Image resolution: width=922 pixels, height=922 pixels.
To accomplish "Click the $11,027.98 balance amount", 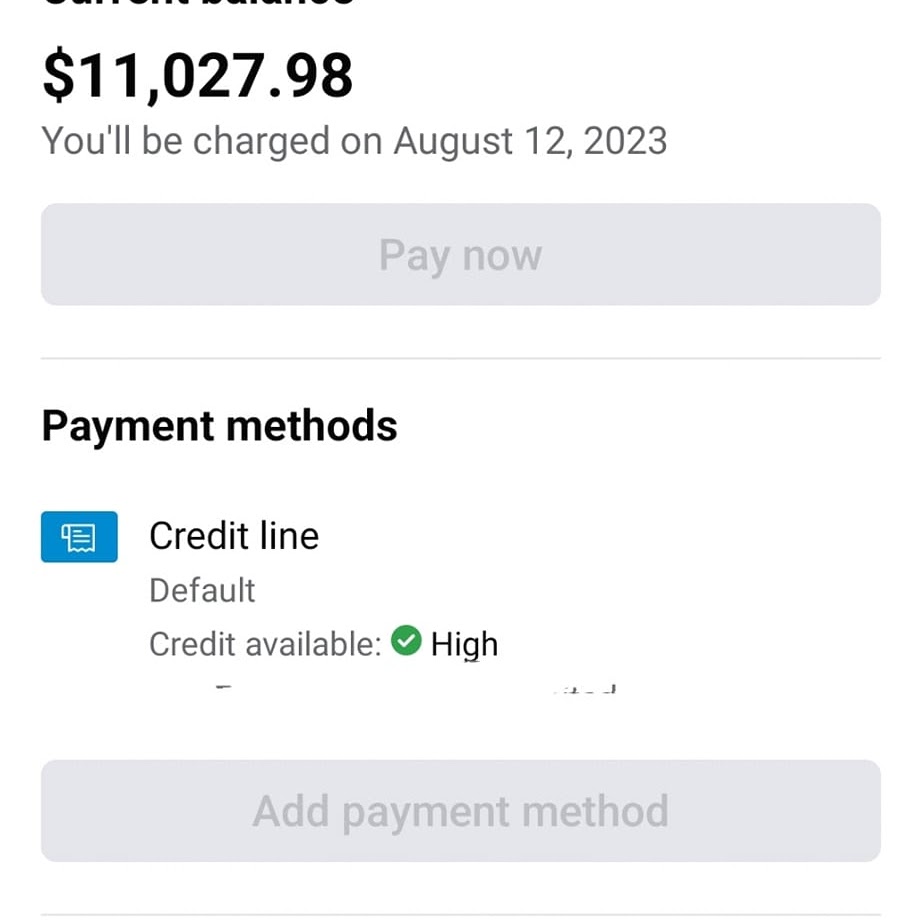I will [198, 76].
